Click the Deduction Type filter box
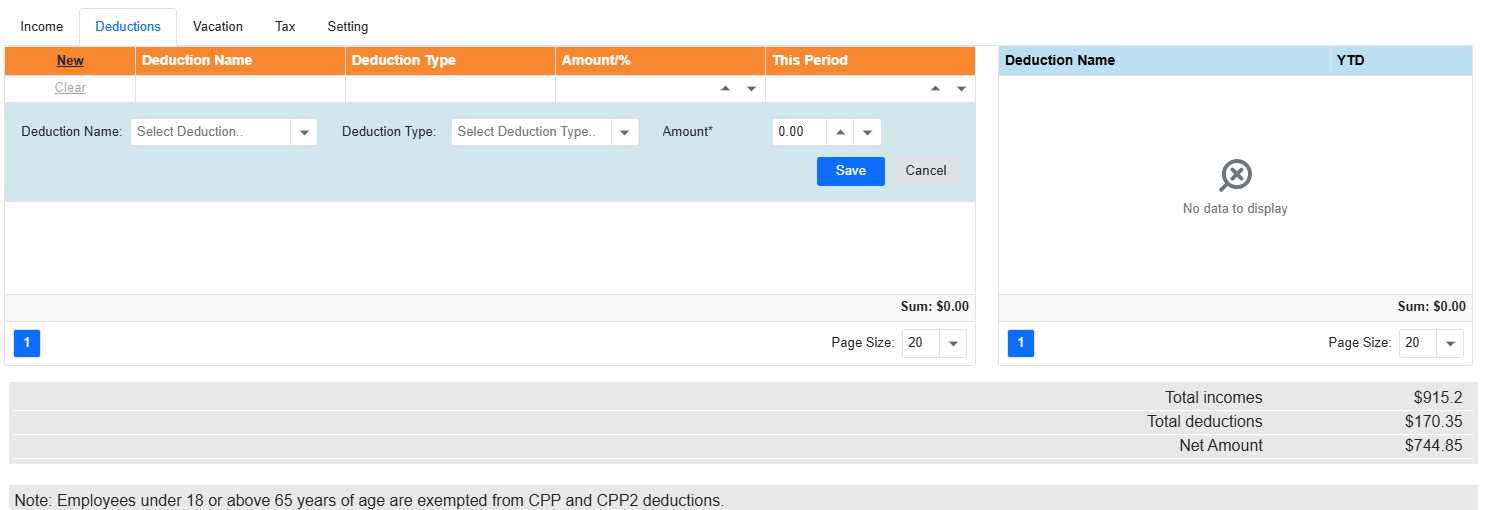1486x510 pixels. 450,88
